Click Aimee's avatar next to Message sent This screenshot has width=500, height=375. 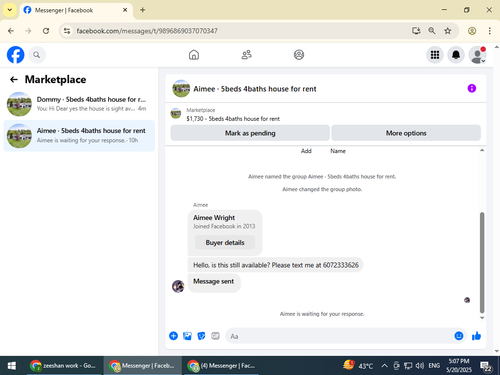coord(178,286)
